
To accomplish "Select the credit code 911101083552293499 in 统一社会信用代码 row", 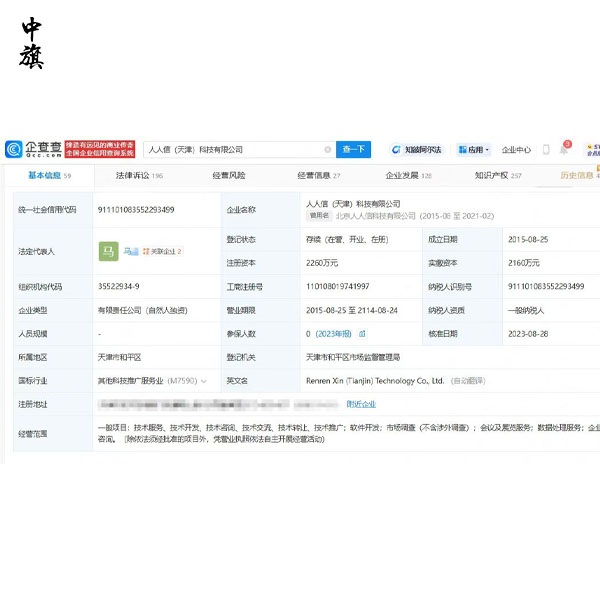I will 136,210.
